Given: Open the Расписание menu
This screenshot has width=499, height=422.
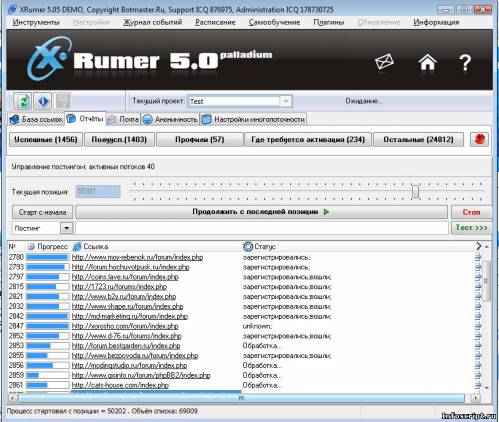Looking at the screenshot, I should click(215, 22).
